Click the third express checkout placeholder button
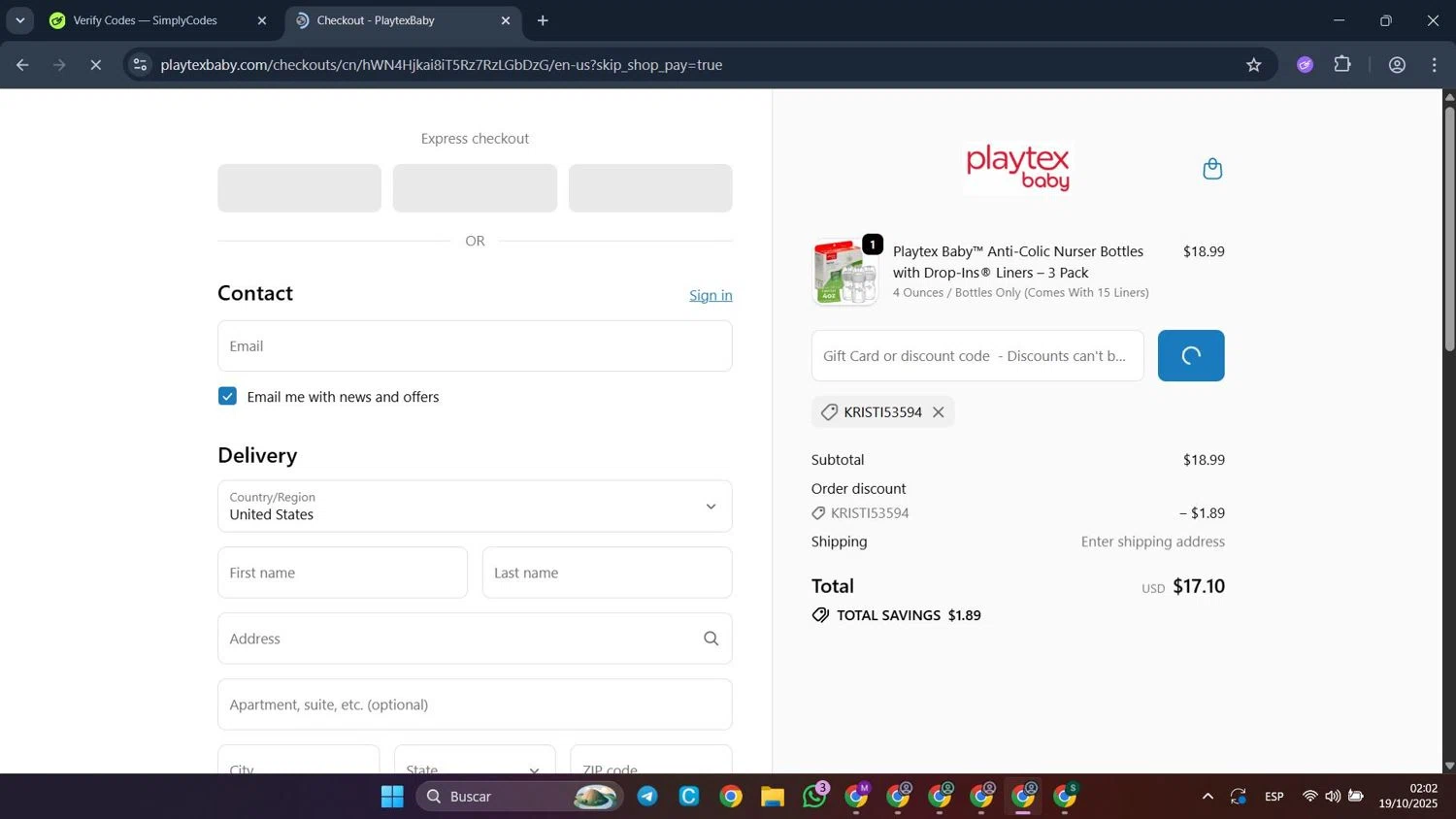Screen dimensions: 1456x819 coord(650,188)
